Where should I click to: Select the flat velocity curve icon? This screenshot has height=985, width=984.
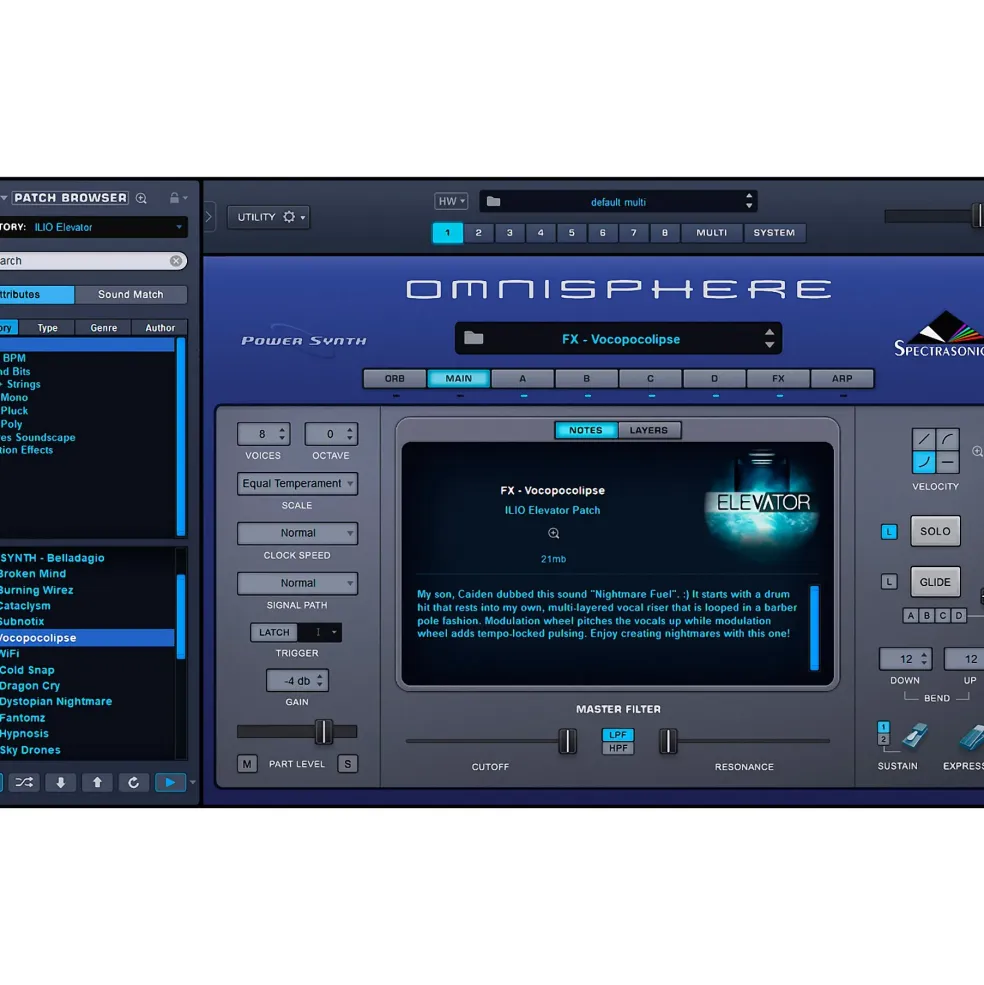pos(947,462)
